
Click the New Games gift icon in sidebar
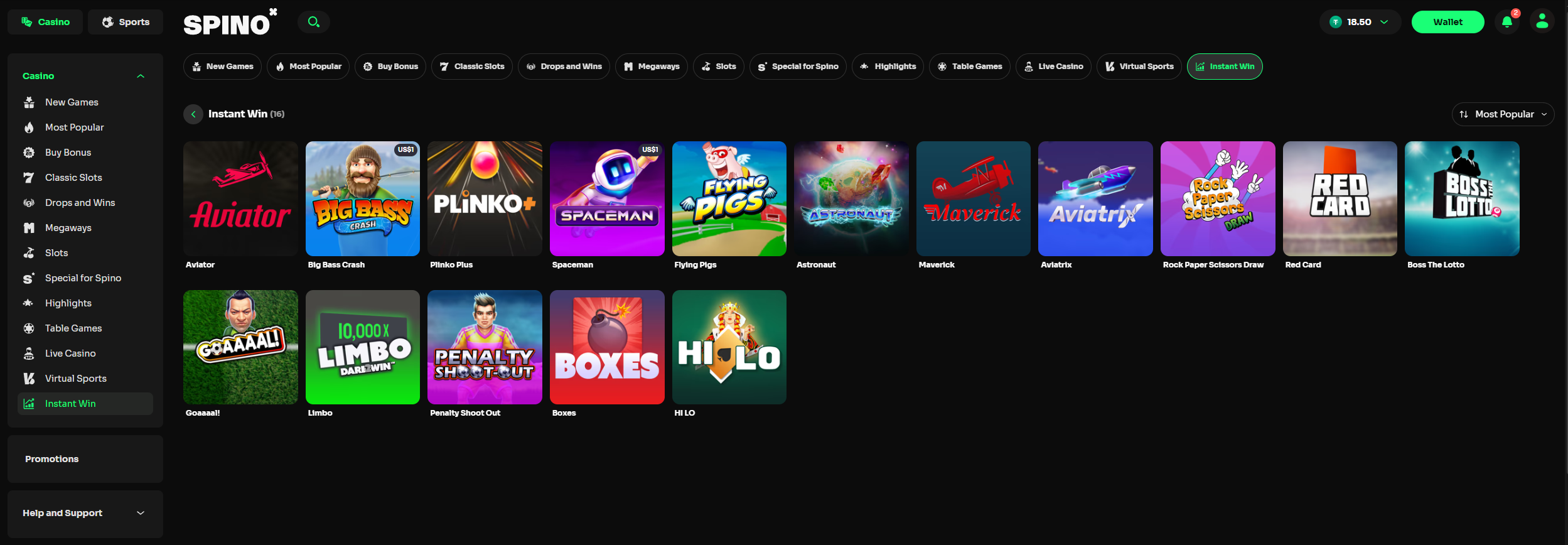pyautogui.click(x=29, y=102)
